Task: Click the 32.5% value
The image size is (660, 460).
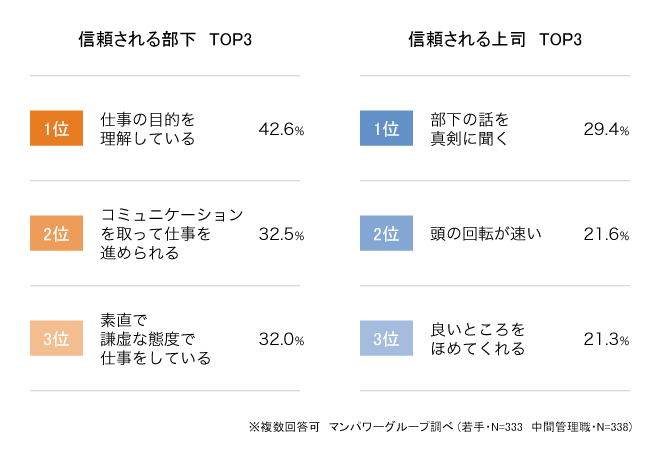Action: 281,235
